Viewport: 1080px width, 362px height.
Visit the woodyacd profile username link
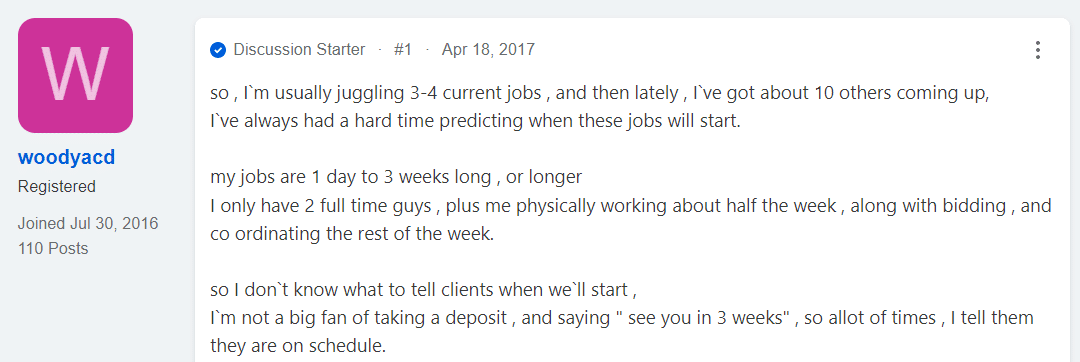(66, 158)
